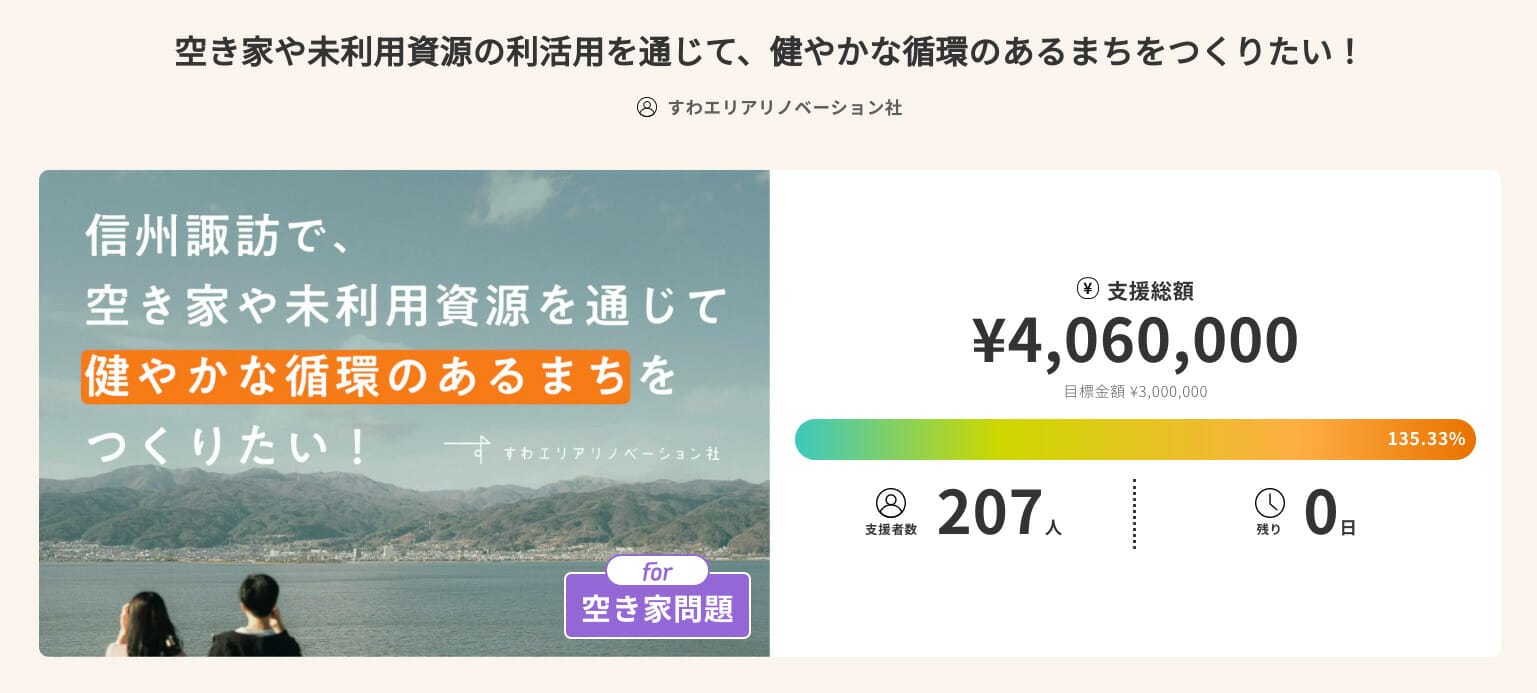
Task: Click the 135.33% progress percentage label
Action: (x=1425, y=439)
